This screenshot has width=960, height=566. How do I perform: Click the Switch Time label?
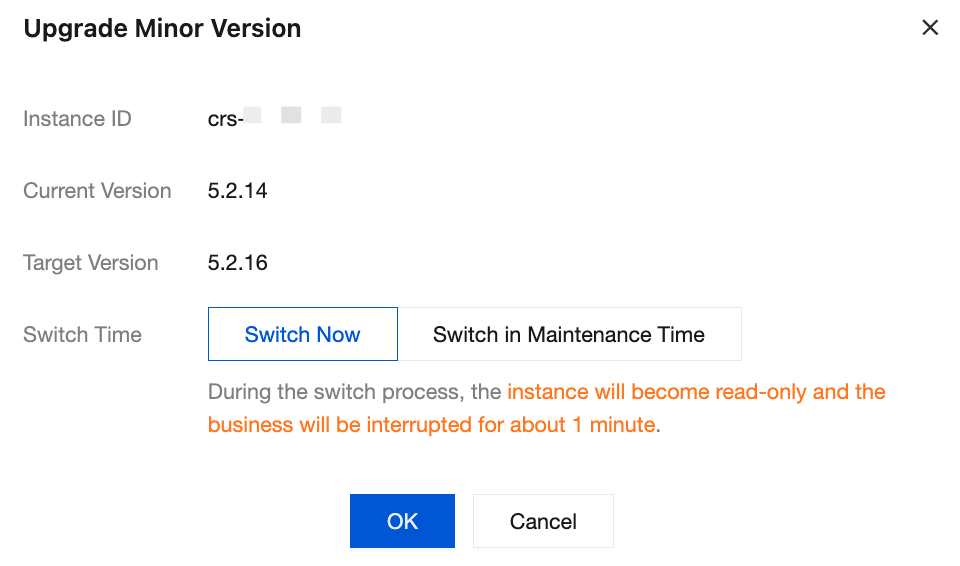82,334
